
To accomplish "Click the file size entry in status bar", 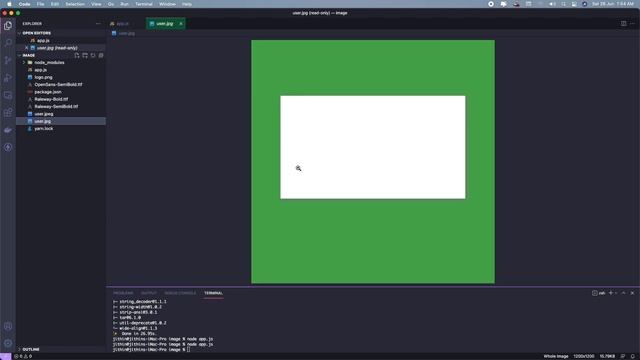I will click(x=607, y=356).
